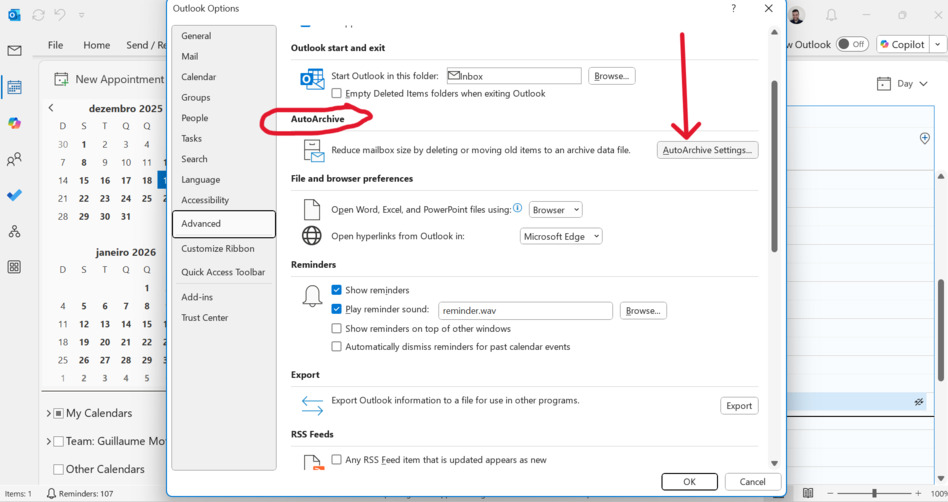
Task: Click the Start Outlook in this folder Inbox field
Action: 514,76
